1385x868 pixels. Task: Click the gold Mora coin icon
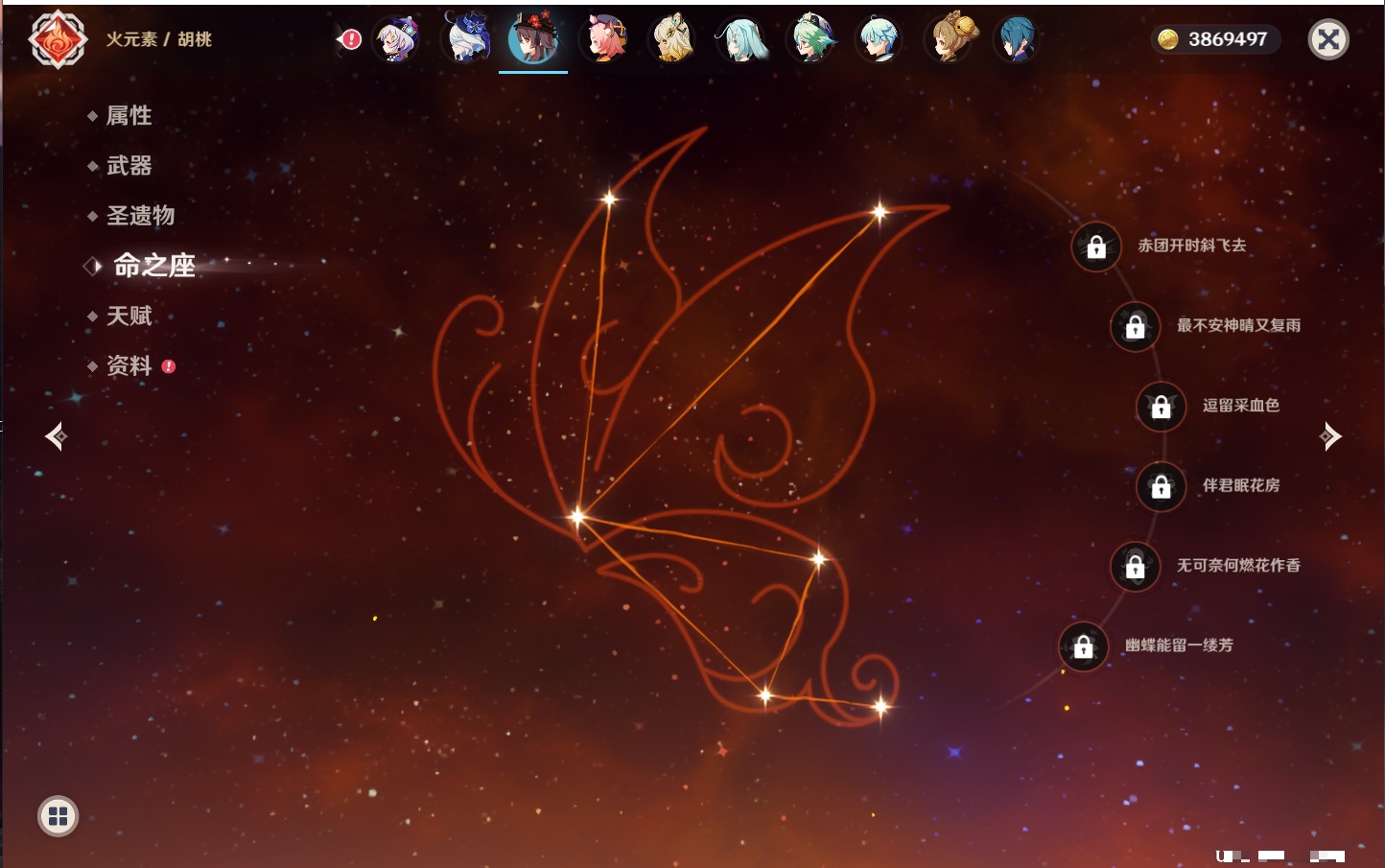point(1168,39)
